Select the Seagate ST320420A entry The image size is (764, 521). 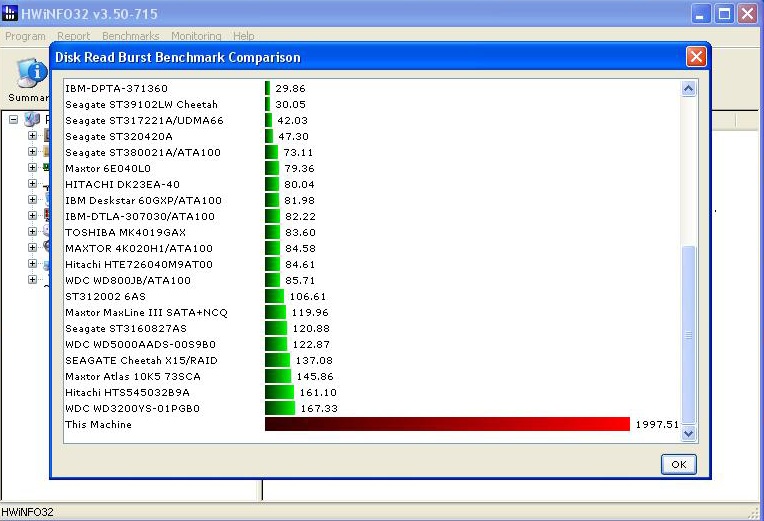(x=119, y=136)
